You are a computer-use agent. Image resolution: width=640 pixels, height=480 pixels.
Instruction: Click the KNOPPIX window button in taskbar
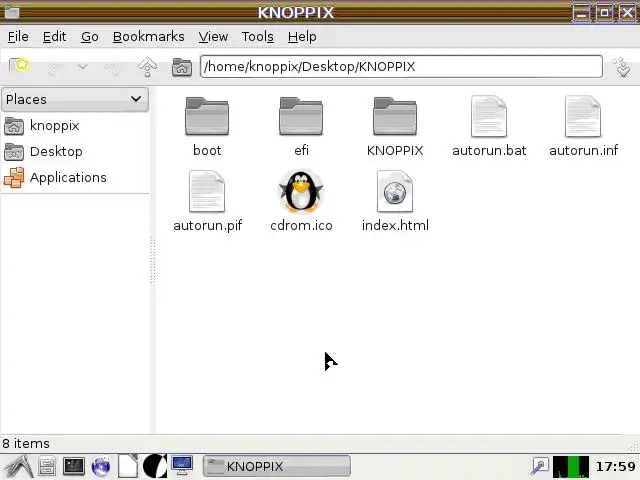click(277, 466)
